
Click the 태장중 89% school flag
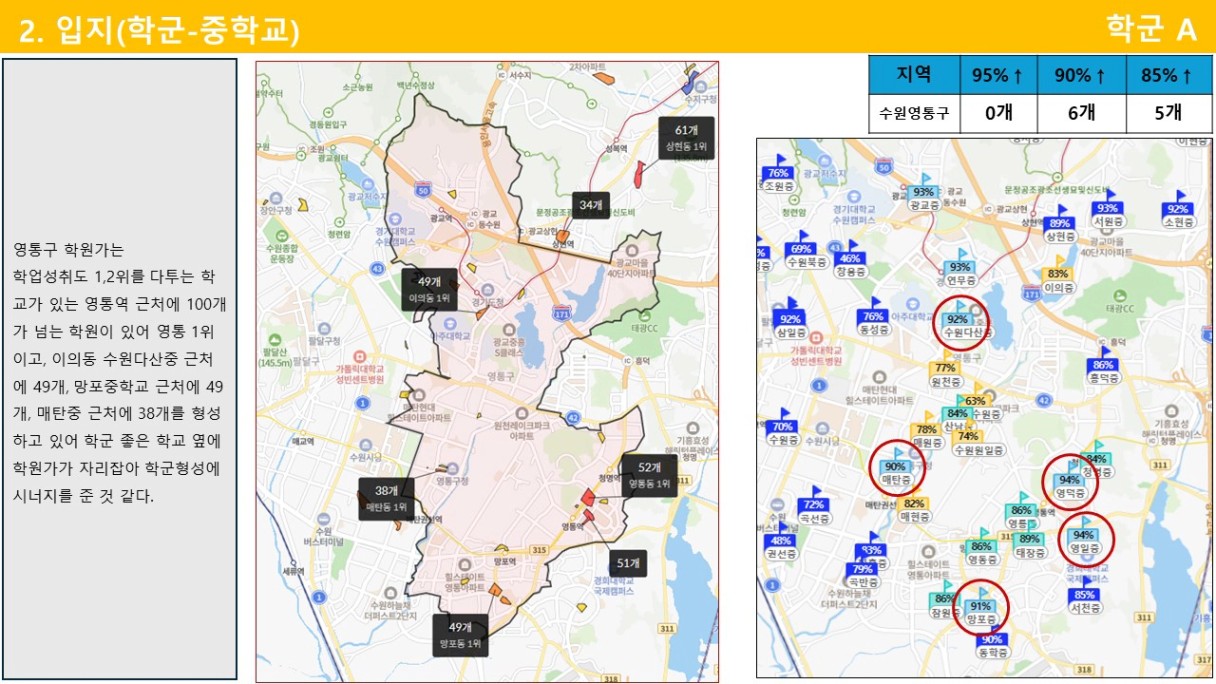click(x=1029, y=538)
